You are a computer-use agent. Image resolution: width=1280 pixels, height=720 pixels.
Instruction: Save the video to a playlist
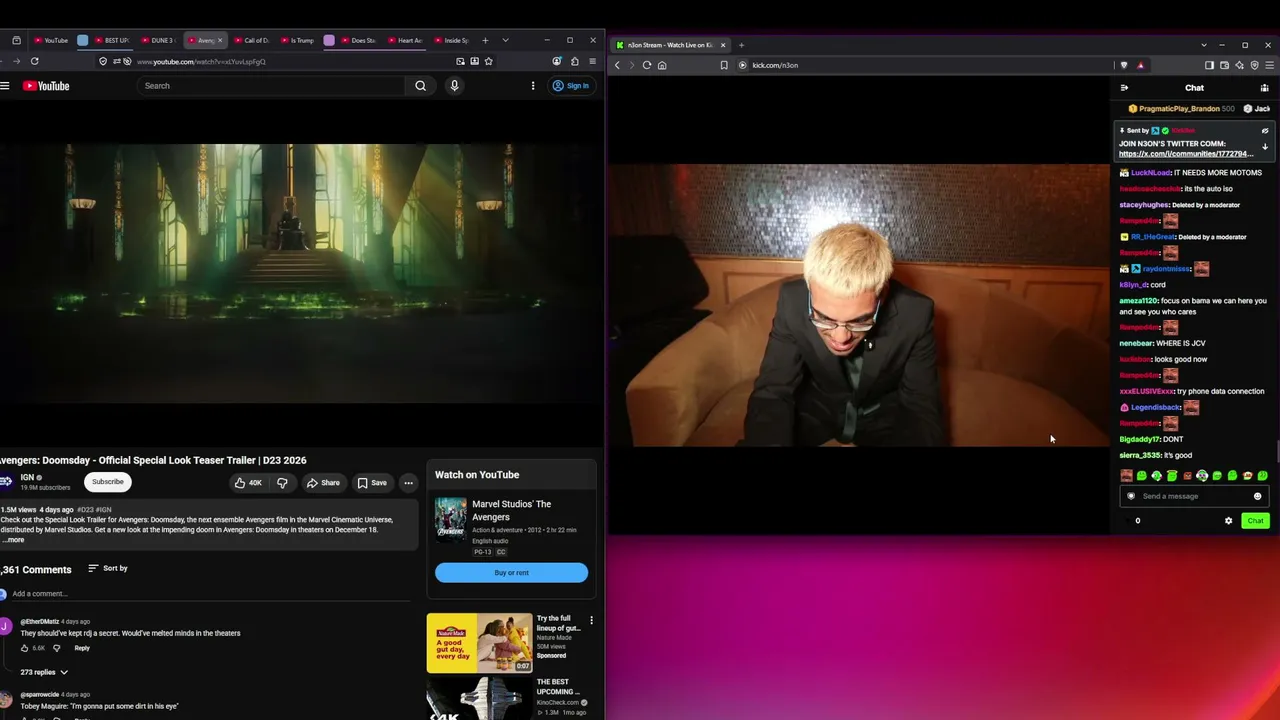coord(372,483)
